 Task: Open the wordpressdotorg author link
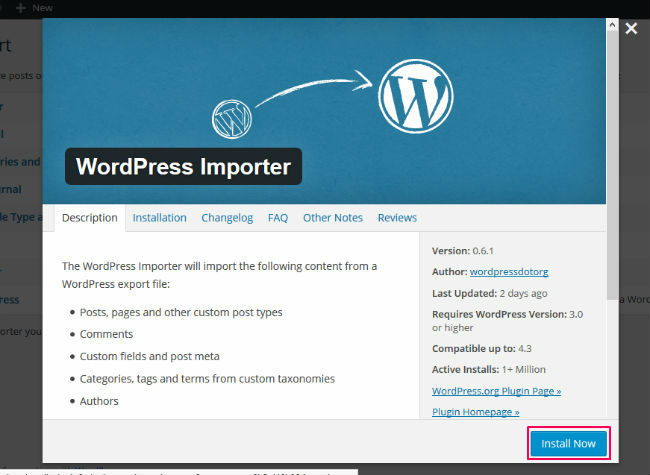[509, 272]
